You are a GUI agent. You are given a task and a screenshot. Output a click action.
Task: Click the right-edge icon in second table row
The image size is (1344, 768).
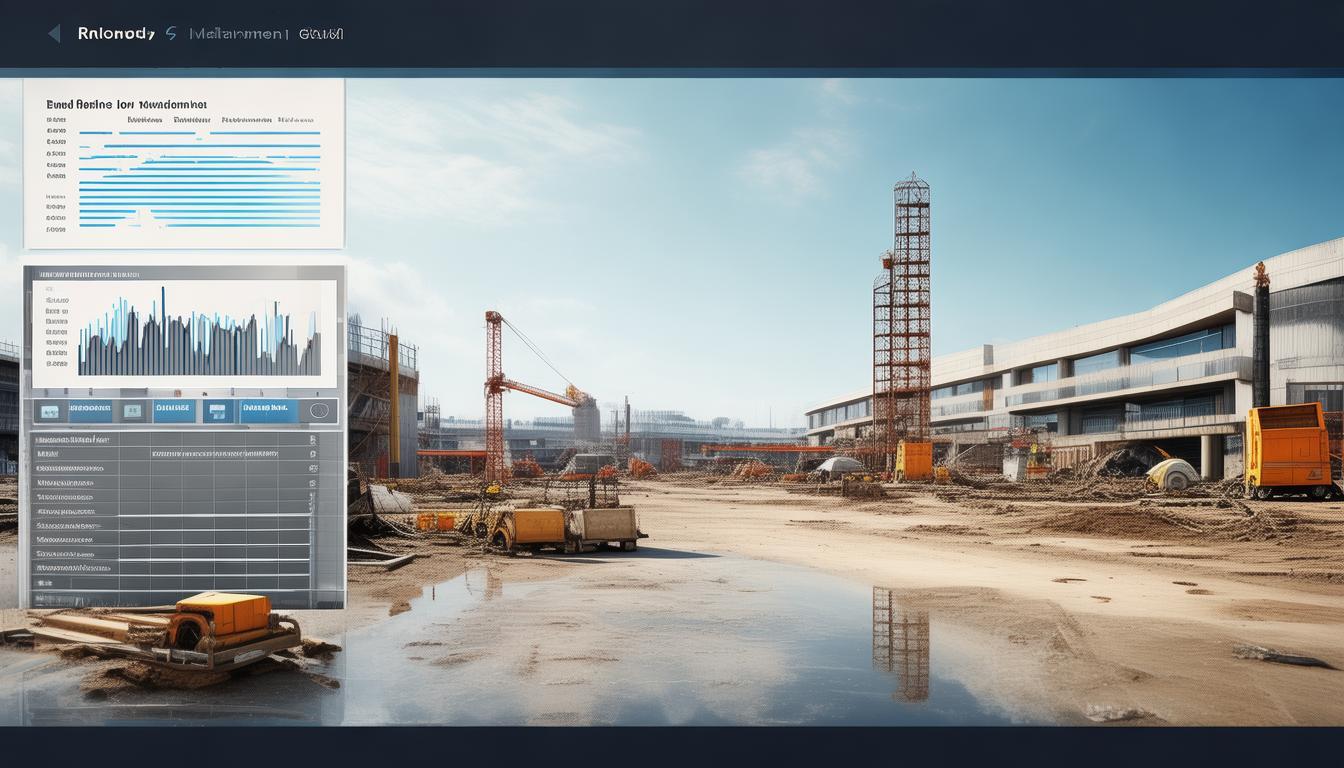(313, 453)
